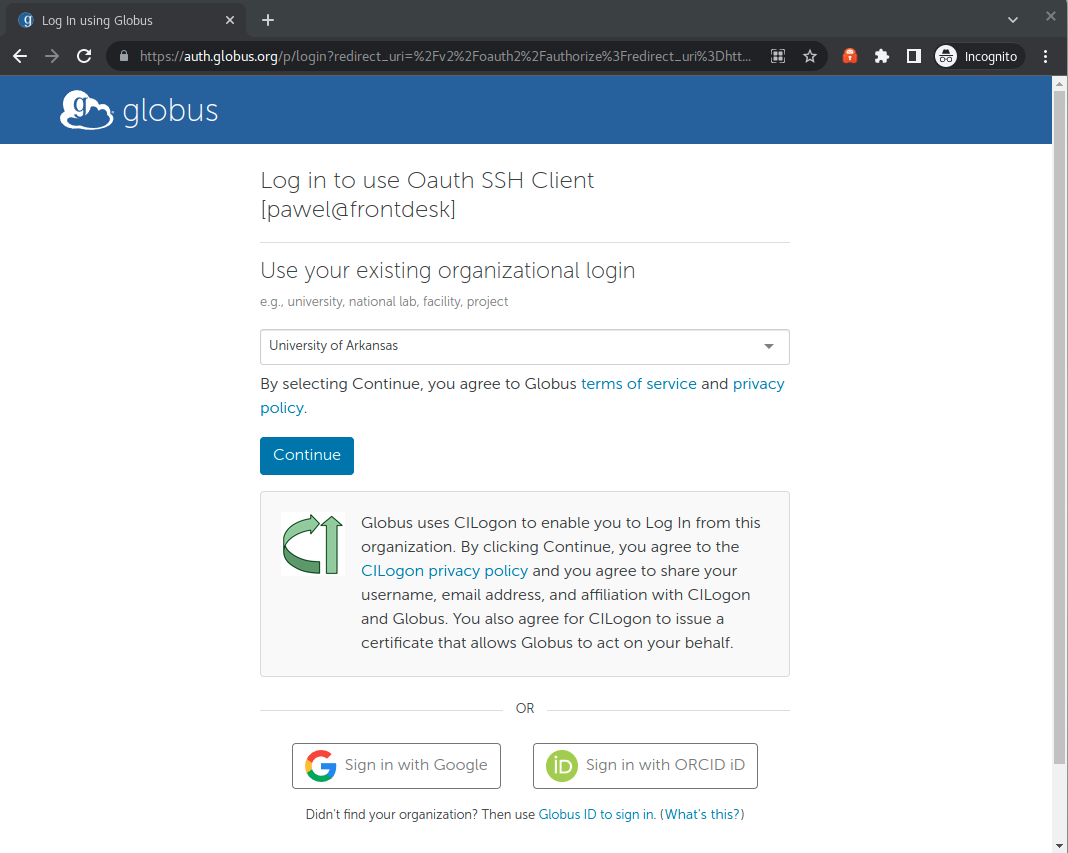Click the 'e.g., university, national lab' hint text

point(384,302)
